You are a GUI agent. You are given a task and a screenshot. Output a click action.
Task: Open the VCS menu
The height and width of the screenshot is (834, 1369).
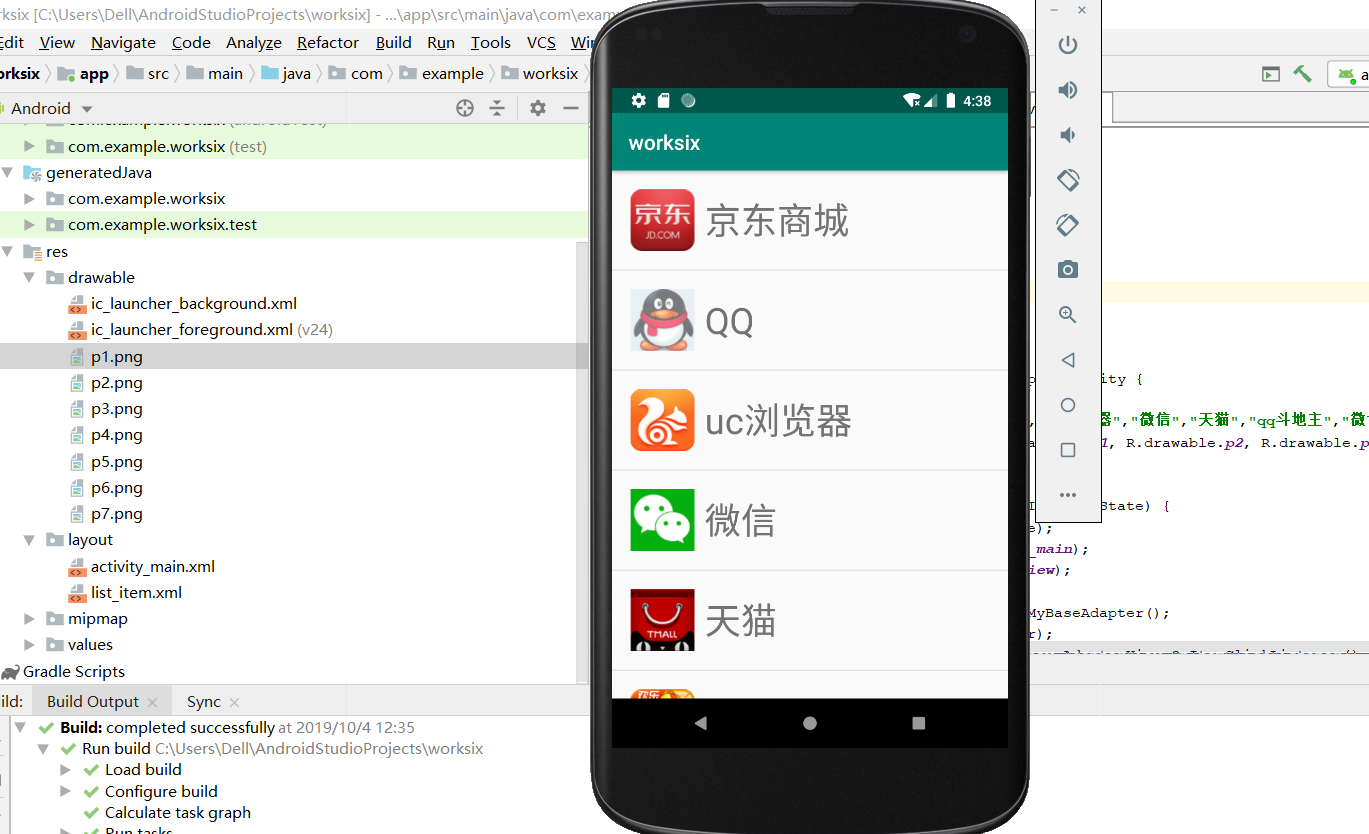(x=541, y=42)
